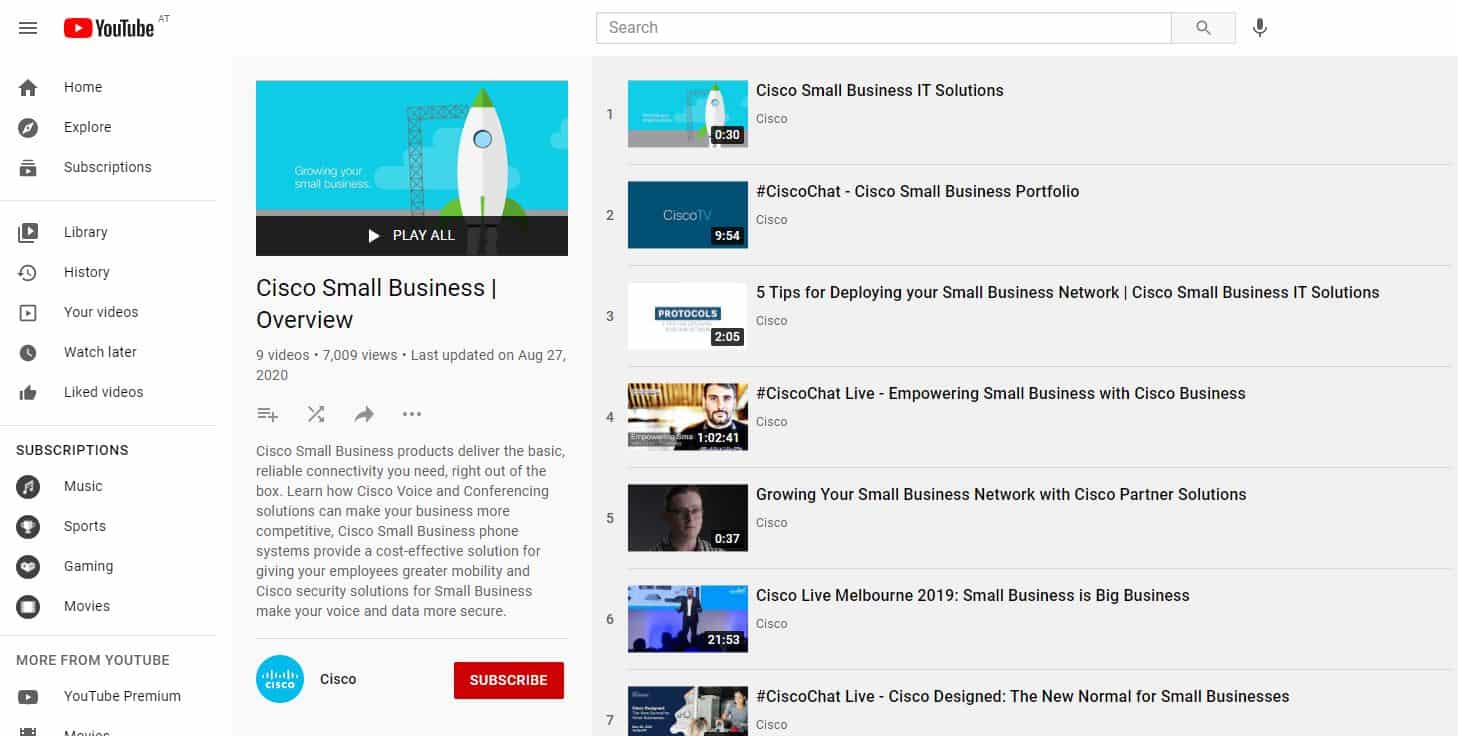This screenshot has width=1458, height=736.
Task: Click Cisco channel under video 1
Action: 771,118
